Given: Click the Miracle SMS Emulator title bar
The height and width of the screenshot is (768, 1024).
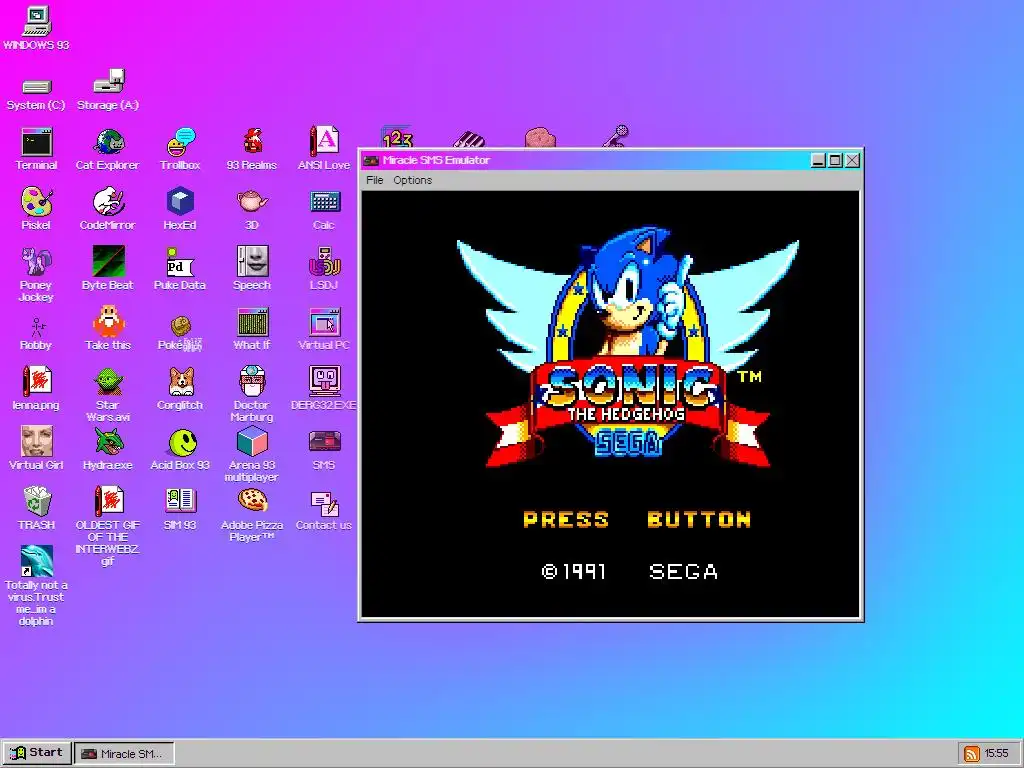Looking at the screenshot, I should [x=584, y=161].
